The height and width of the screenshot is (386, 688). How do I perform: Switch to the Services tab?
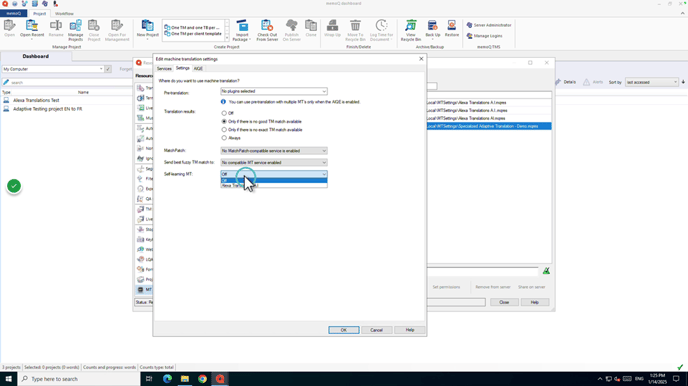tap(164, 68)
